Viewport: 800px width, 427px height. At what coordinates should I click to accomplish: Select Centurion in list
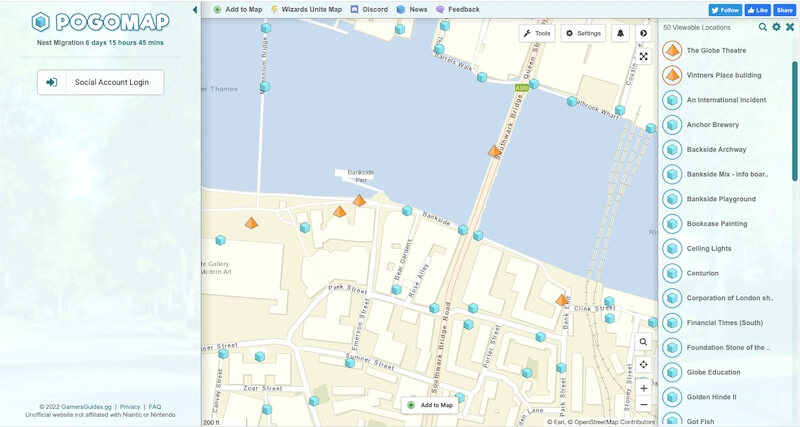726,273
